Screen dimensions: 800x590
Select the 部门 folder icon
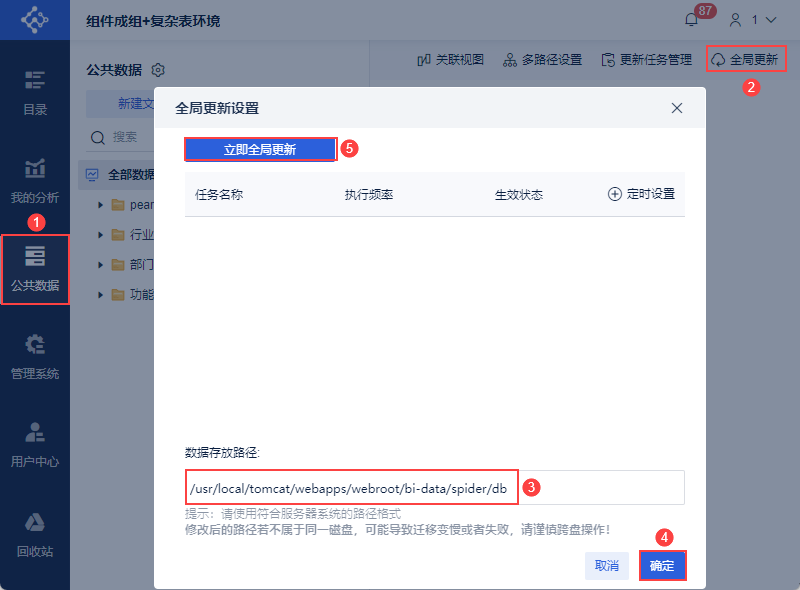coord(118,264)
